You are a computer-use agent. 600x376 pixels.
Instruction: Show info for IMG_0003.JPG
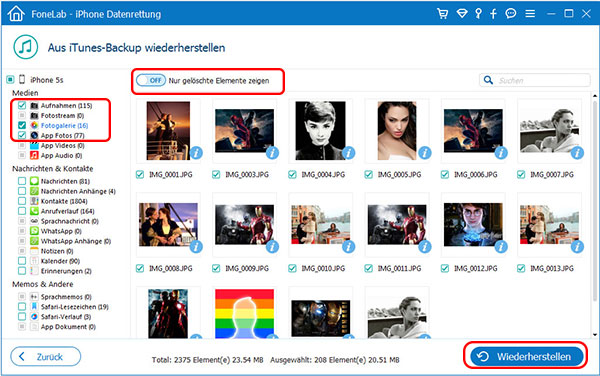(272, 153)
